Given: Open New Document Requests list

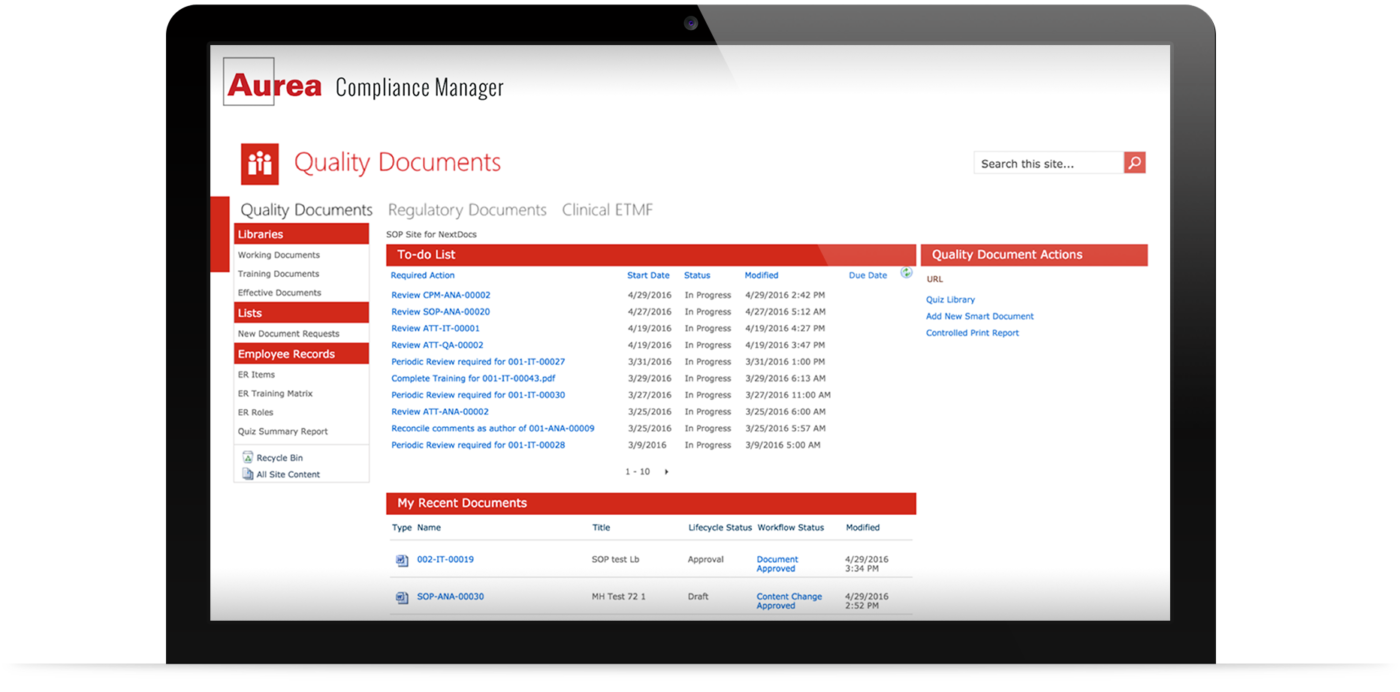Looking at the screenshot, I should 288,334.
